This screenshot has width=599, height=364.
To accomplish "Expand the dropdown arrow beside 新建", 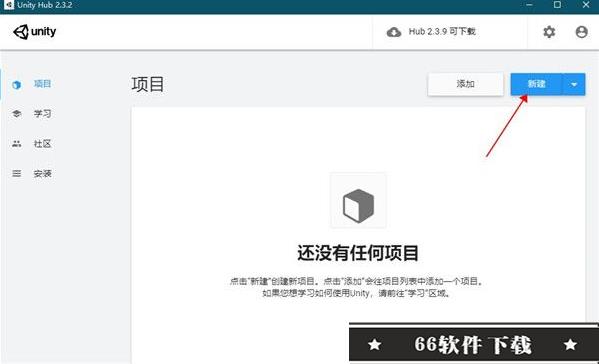I will pos(574,84).
